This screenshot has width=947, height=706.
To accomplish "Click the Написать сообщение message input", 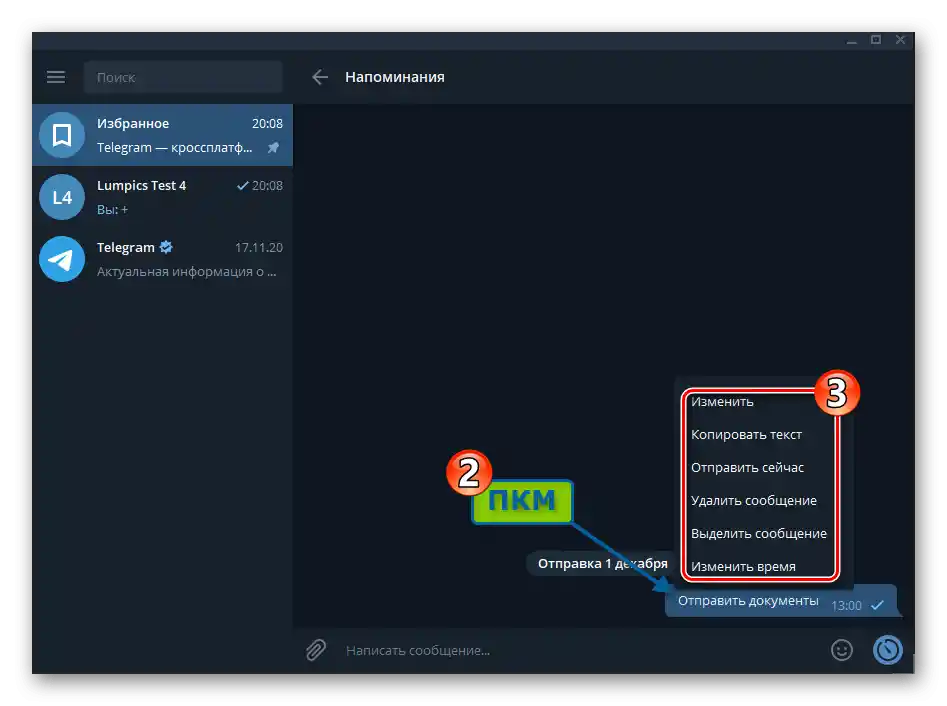I will [x=580, y=650].
